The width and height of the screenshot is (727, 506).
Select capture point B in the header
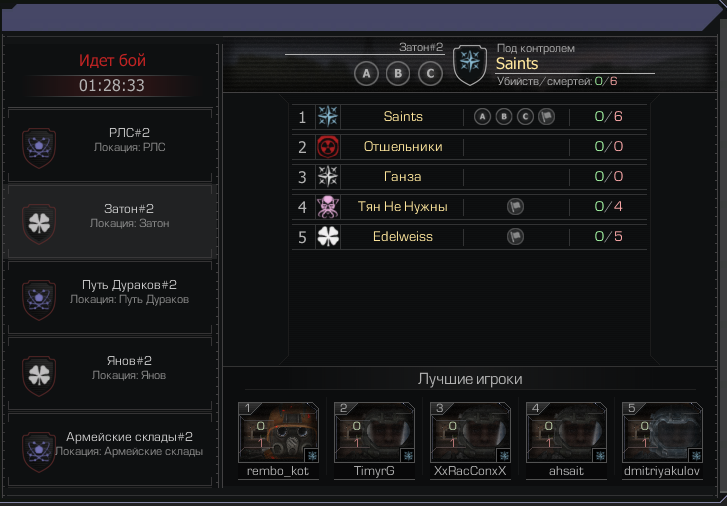[398, 73]
